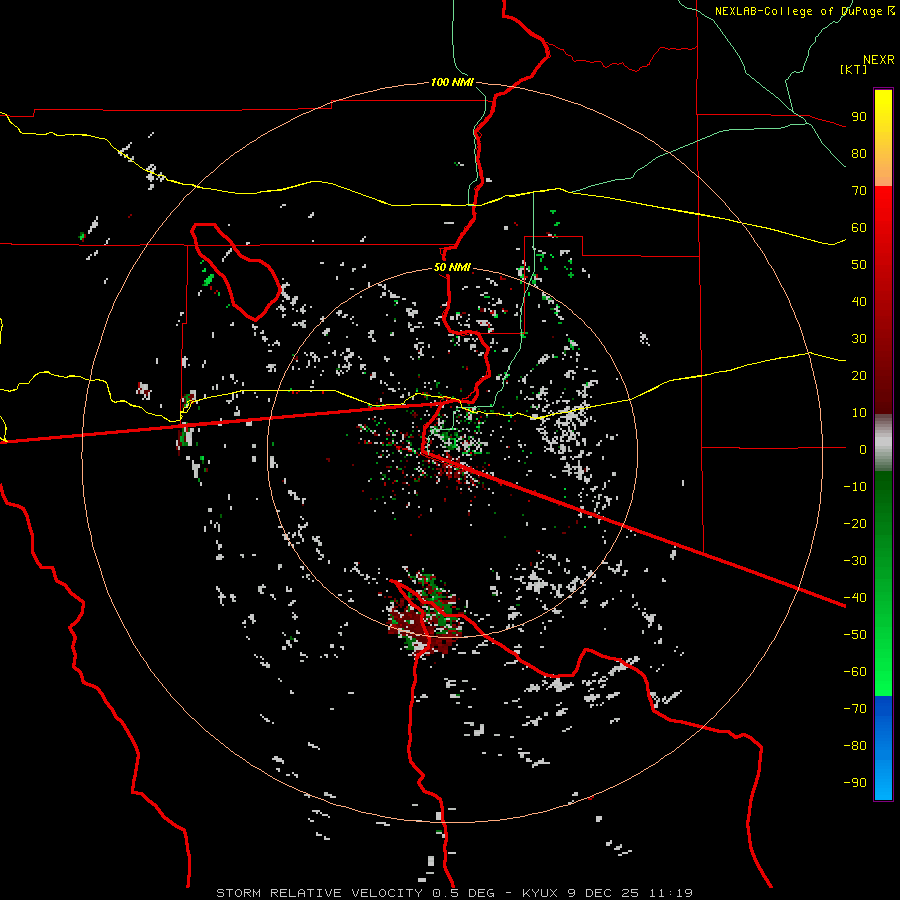This screenshot has width=900, height=900.
Task: Click the -20 value on the velocity scale
Action: pyautogui.click(x=855, y=523)
